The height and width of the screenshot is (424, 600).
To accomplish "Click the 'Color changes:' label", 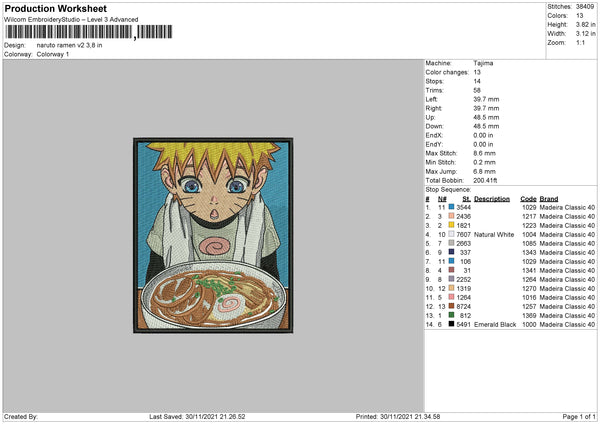I will click(x=447, y=72).
